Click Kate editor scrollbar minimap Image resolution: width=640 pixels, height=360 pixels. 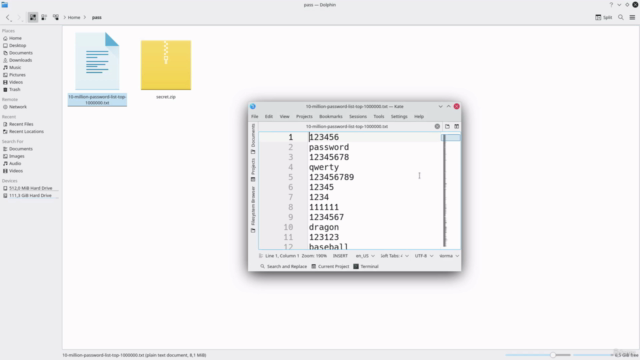click(x=451, y=190)
